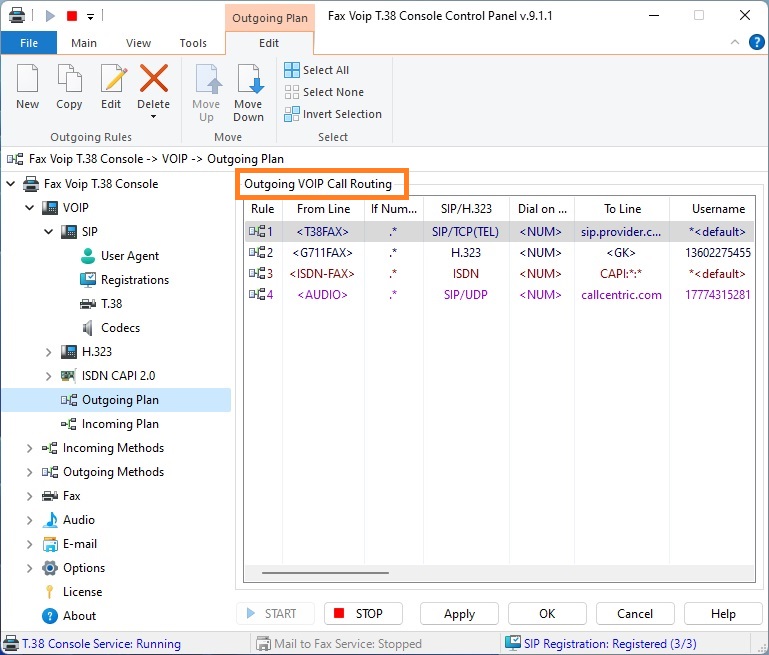Click the Apply button
Screen dimensions: 769x655
[459, 614]
